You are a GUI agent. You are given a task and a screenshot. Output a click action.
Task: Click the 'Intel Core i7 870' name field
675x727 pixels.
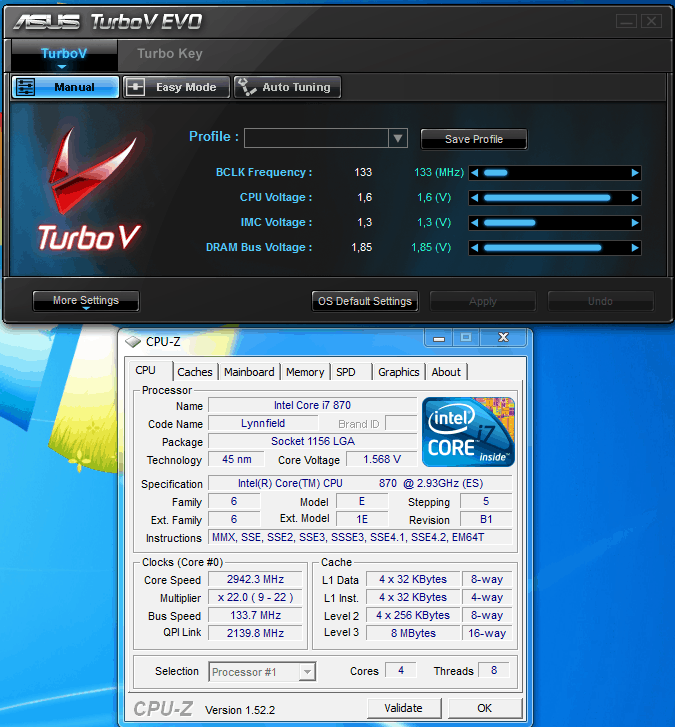click(312, 405)
